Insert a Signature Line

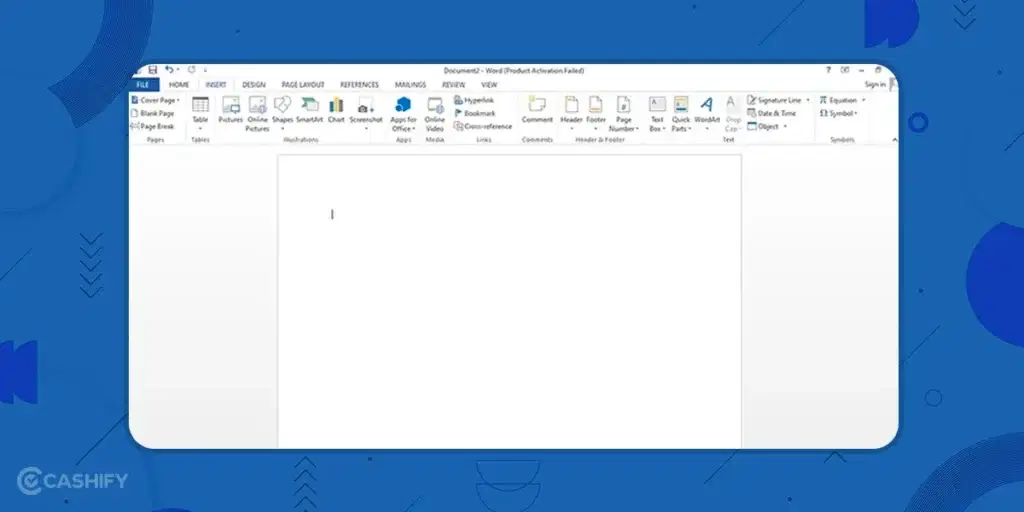coord(775,101)
